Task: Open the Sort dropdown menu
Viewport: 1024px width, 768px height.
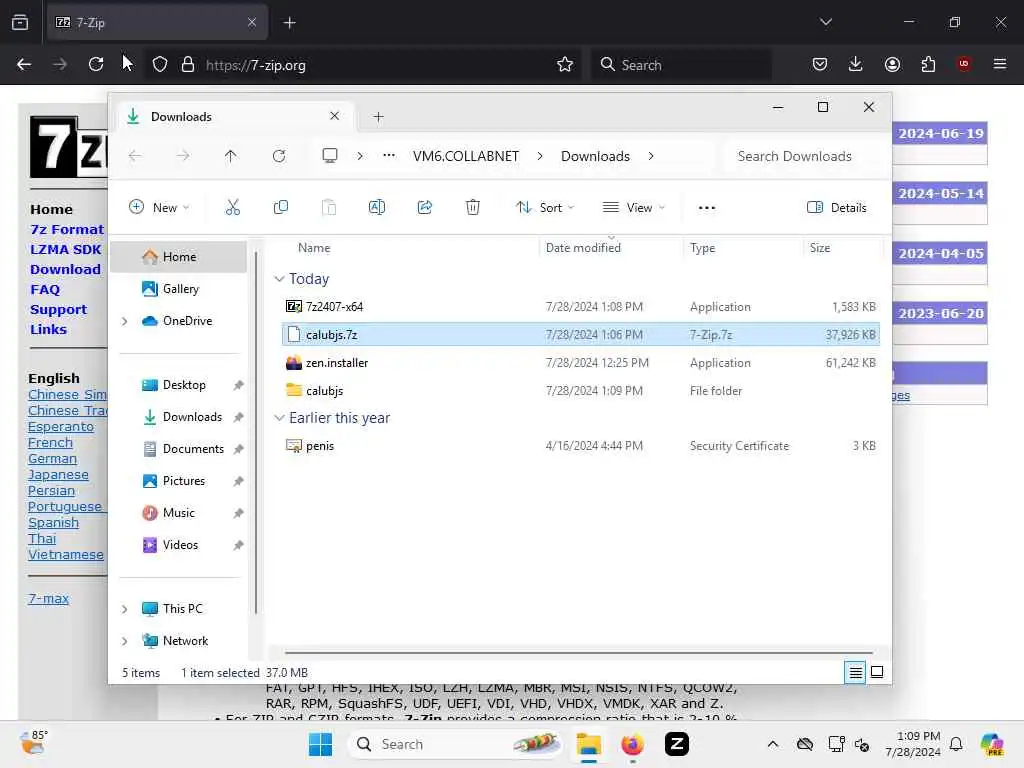Action: [545, 208]
